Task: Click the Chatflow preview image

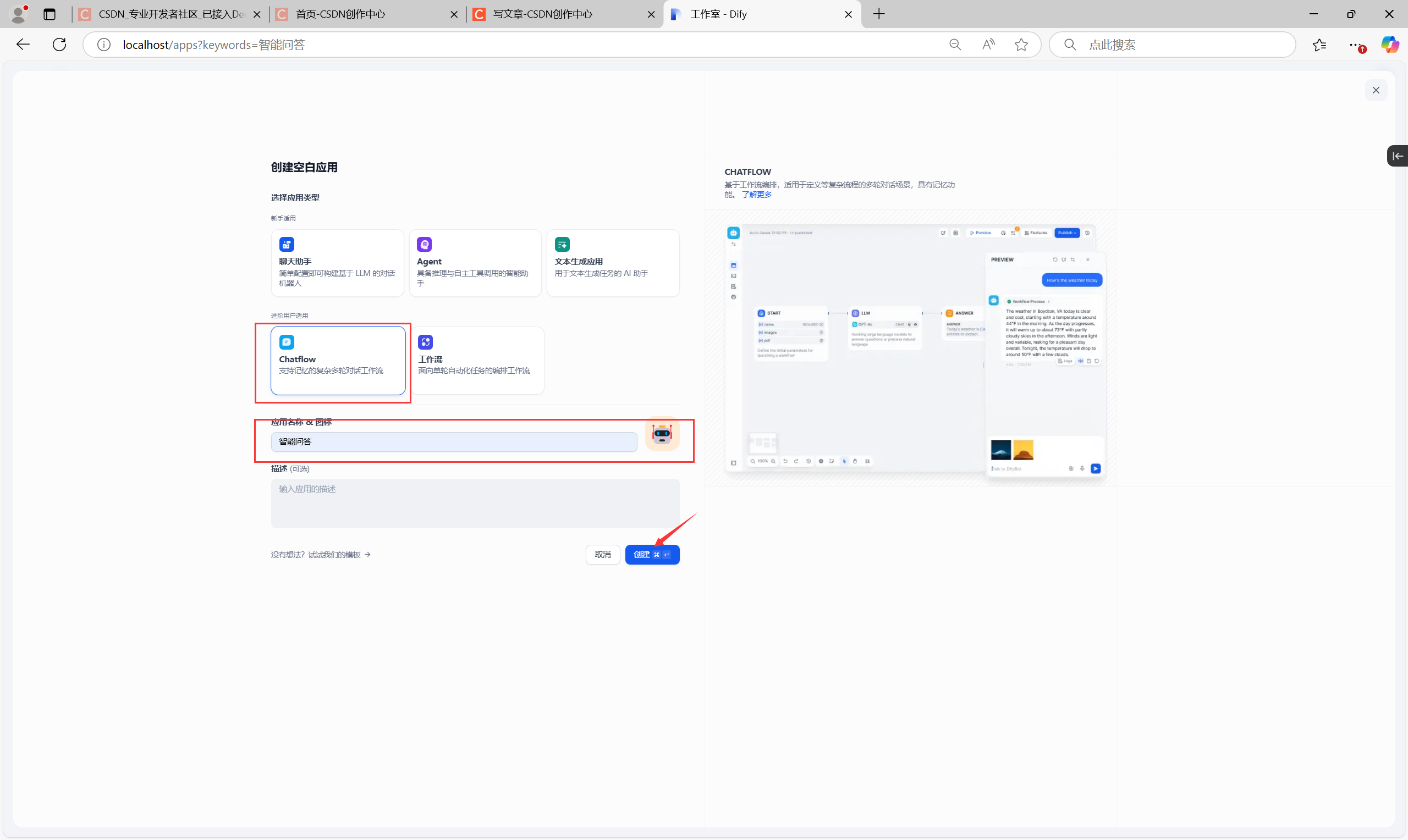Action: point(913,348)
